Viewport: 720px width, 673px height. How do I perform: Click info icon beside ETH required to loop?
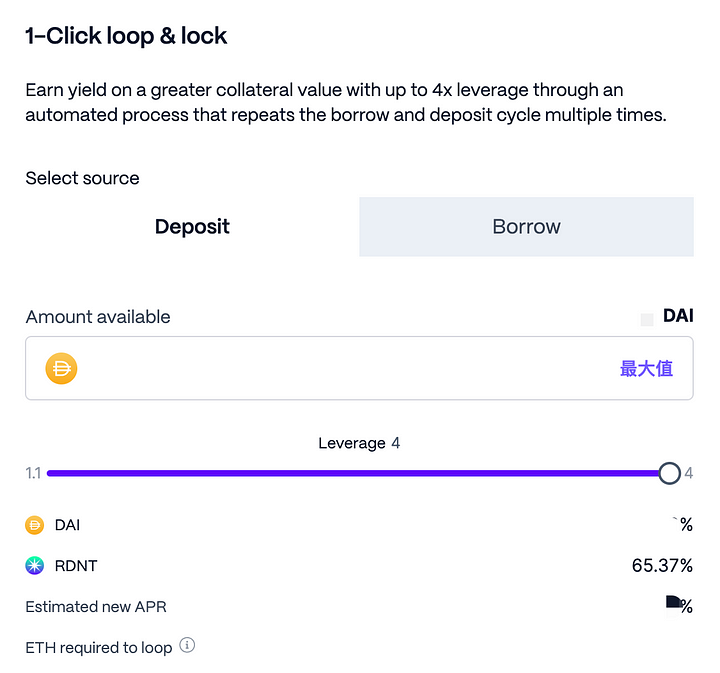click(187, 646)
